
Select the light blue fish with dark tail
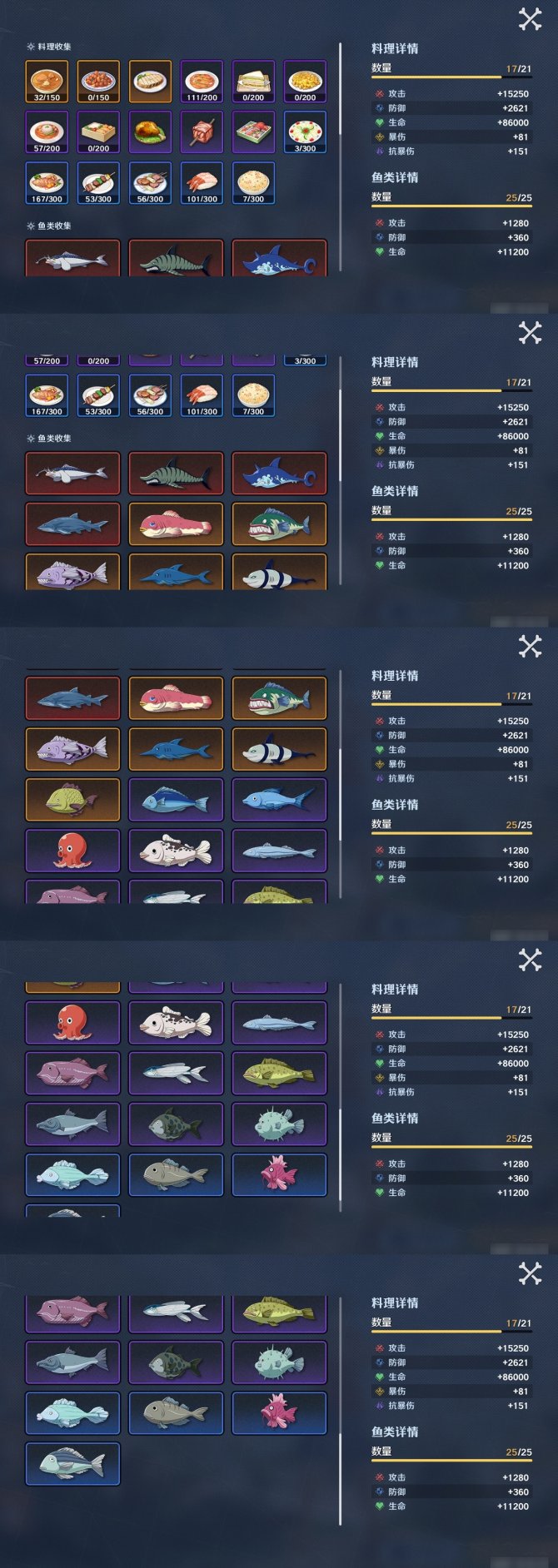click(279, 800)
